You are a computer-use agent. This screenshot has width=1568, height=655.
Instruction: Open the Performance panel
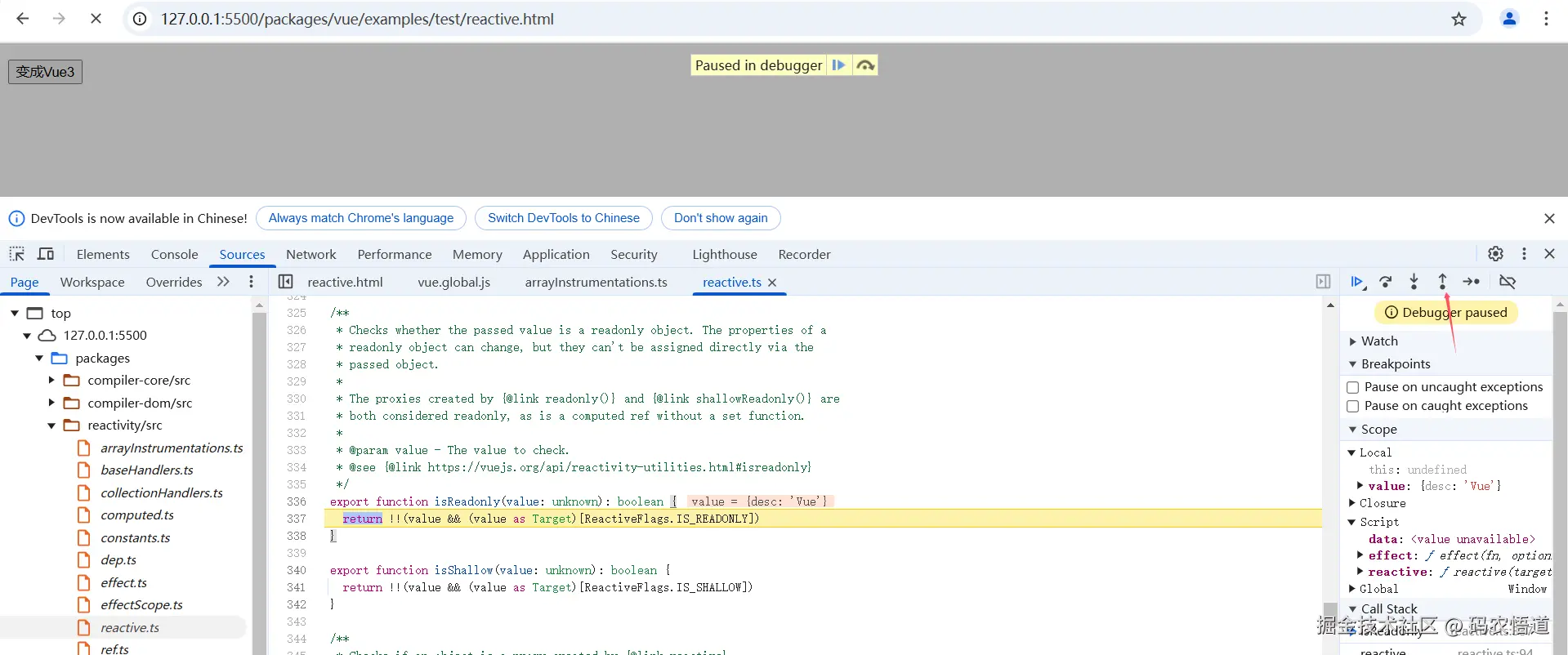(x=395, y=255)
